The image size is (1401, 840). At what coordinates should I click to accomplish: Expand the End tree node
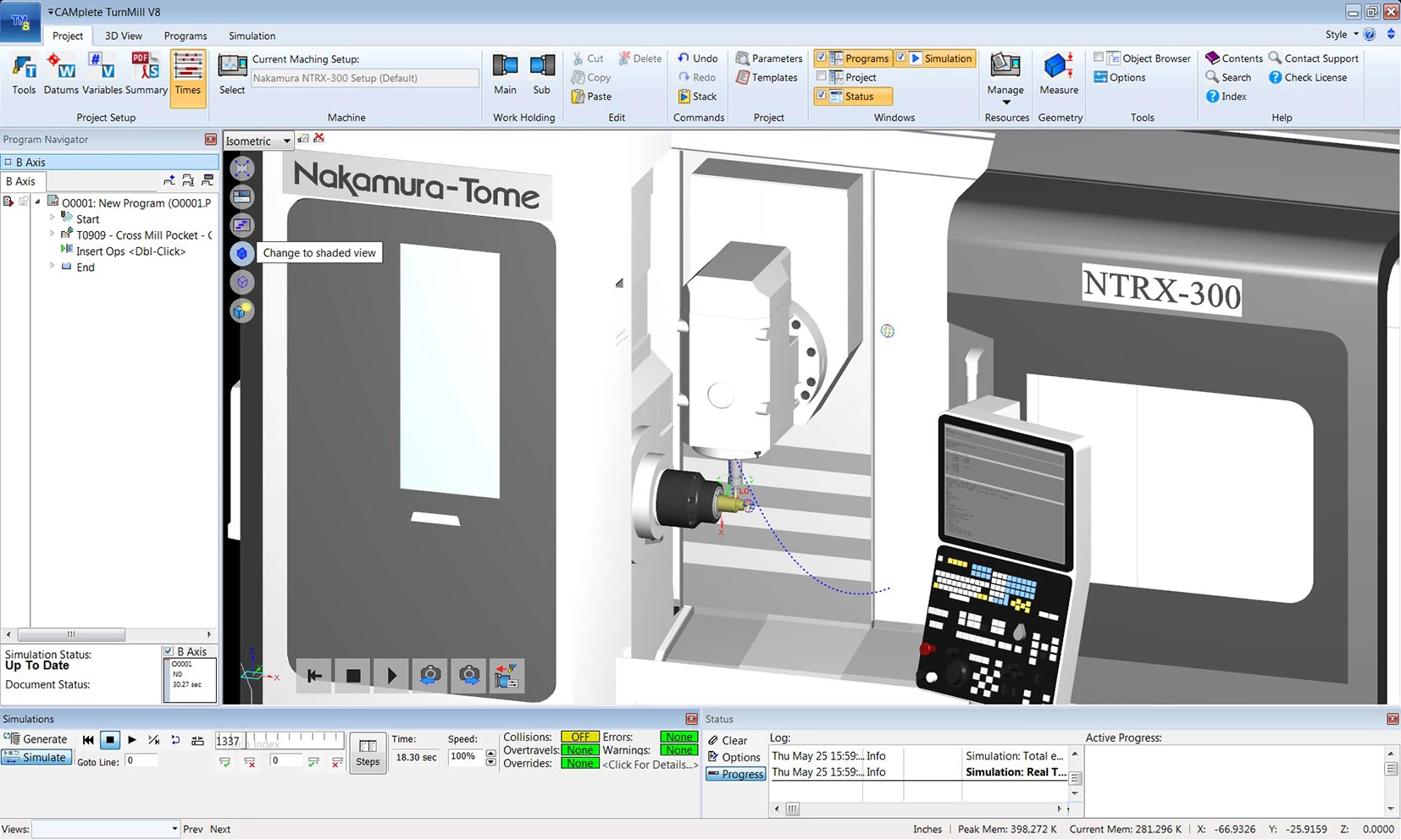click(52, 267)
